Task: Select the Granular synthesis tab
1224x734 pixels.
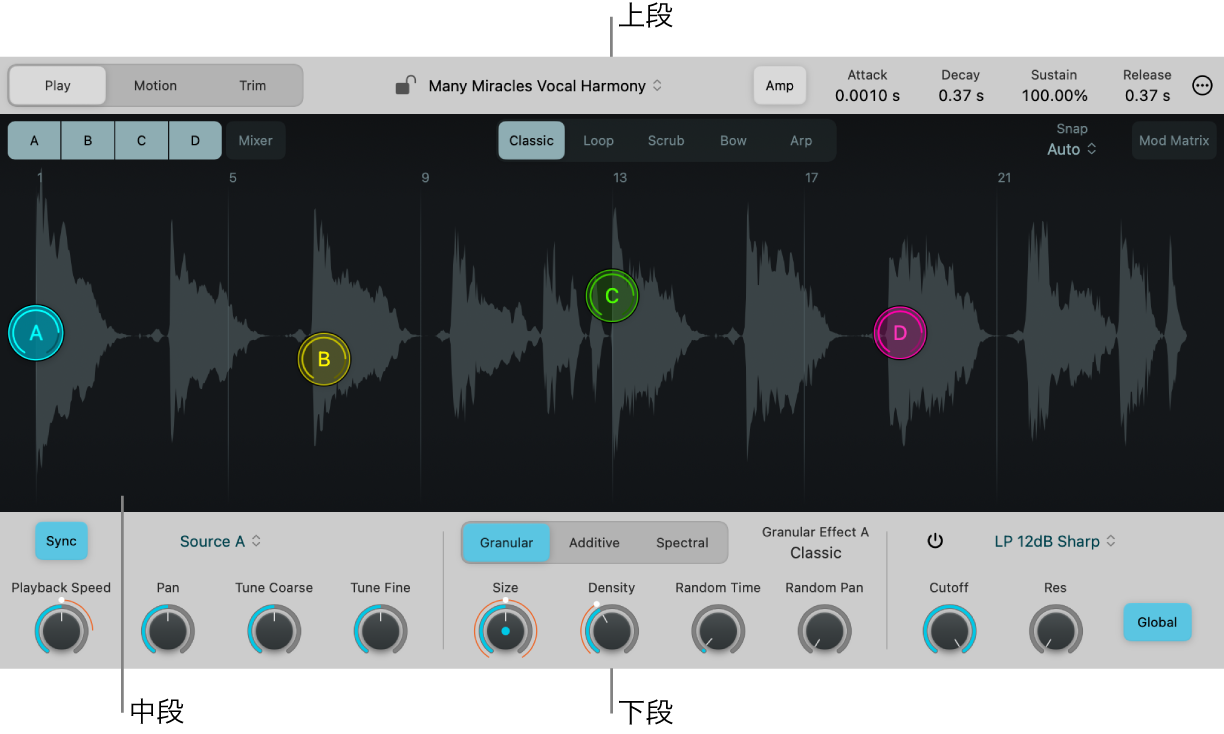Action: coord(506,543)
